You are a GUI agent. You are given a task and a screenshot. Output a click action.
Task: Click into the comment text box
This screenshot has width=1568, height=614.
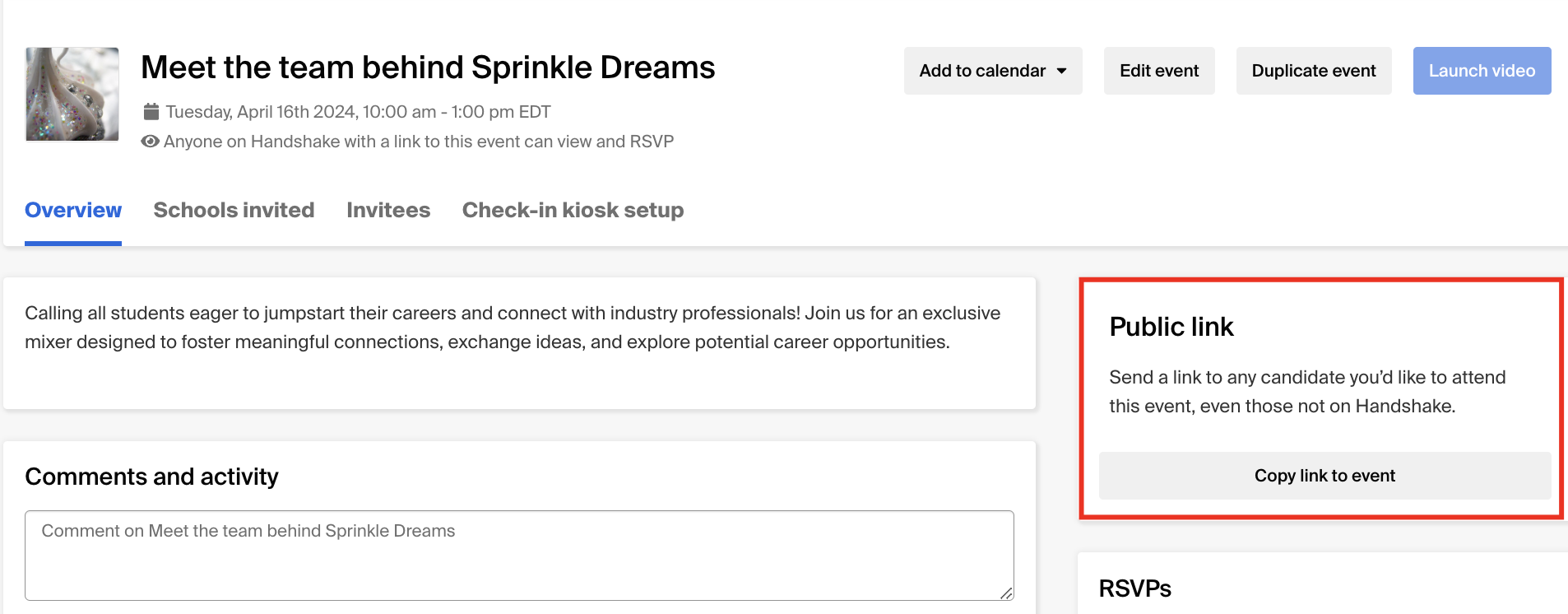(x=519, y=556)
